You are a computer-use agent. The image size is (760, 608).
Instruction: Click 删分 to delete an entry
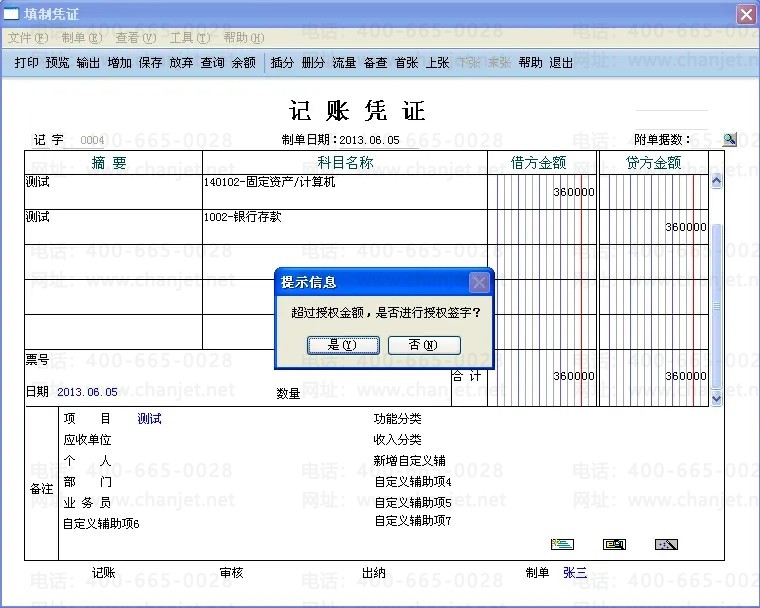[x=313, y=63]
